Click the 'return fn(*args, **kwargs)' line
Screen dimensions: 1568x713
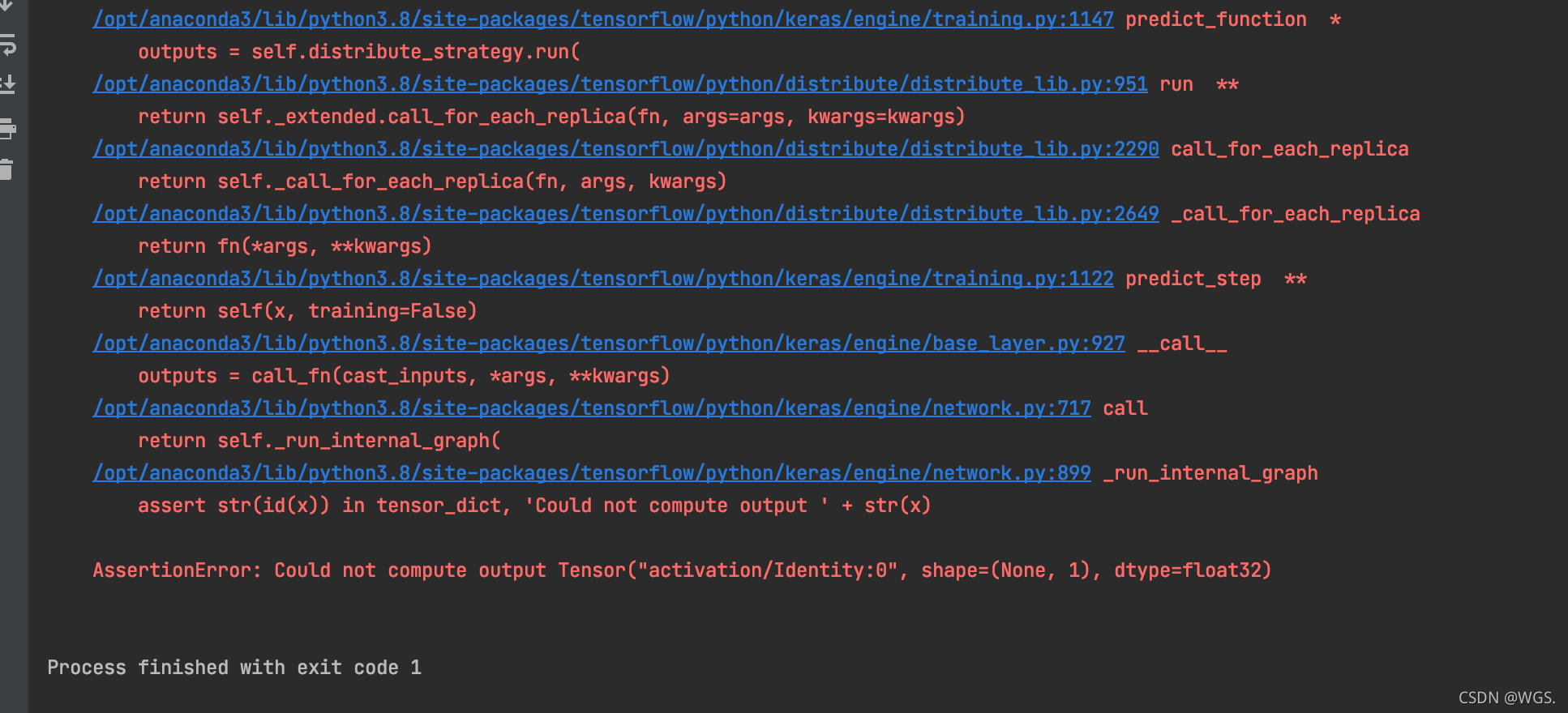point(285,246)
